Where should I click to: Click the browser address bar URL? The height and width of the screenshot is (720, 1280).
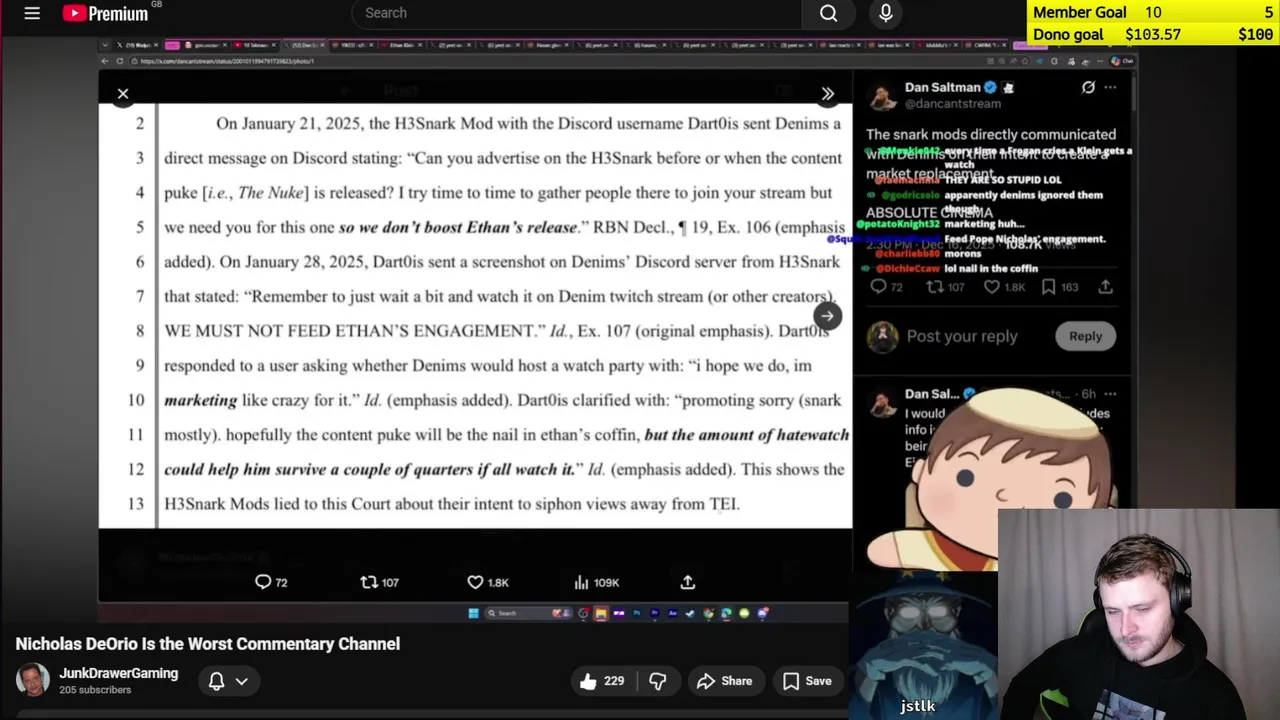[x=227, y=61]
